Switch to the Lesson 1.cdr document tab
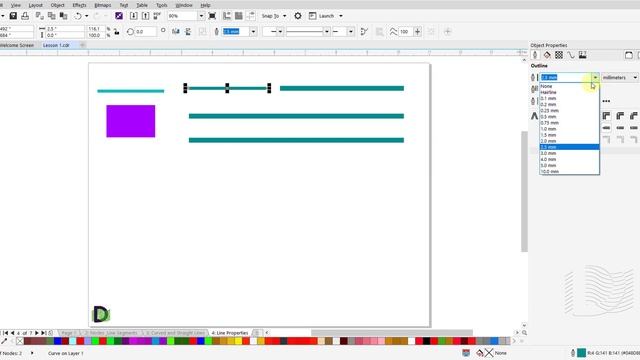The image size is (640, 360). [x=56, y=45]
